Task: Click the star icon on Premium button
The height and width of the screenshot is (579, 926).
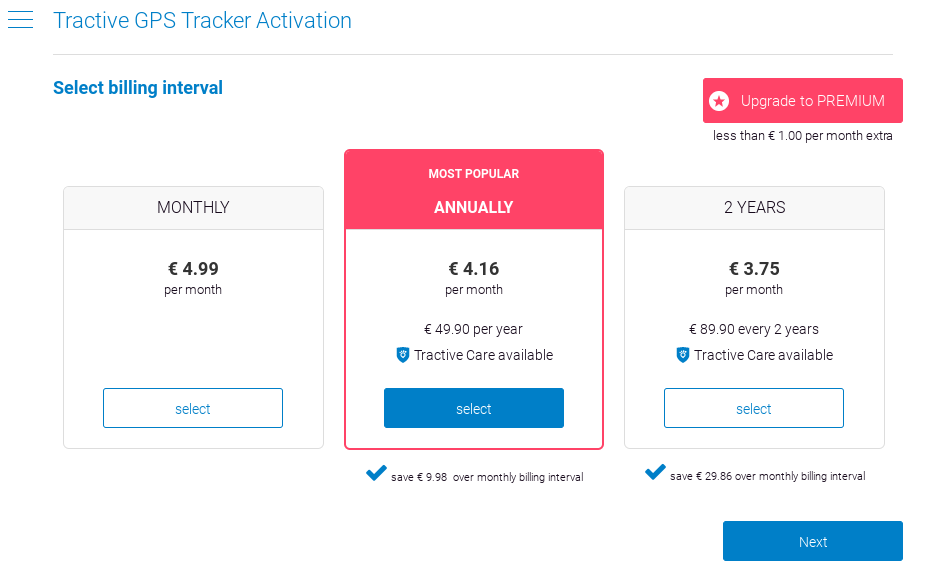Action: click(x=719, y=101)
